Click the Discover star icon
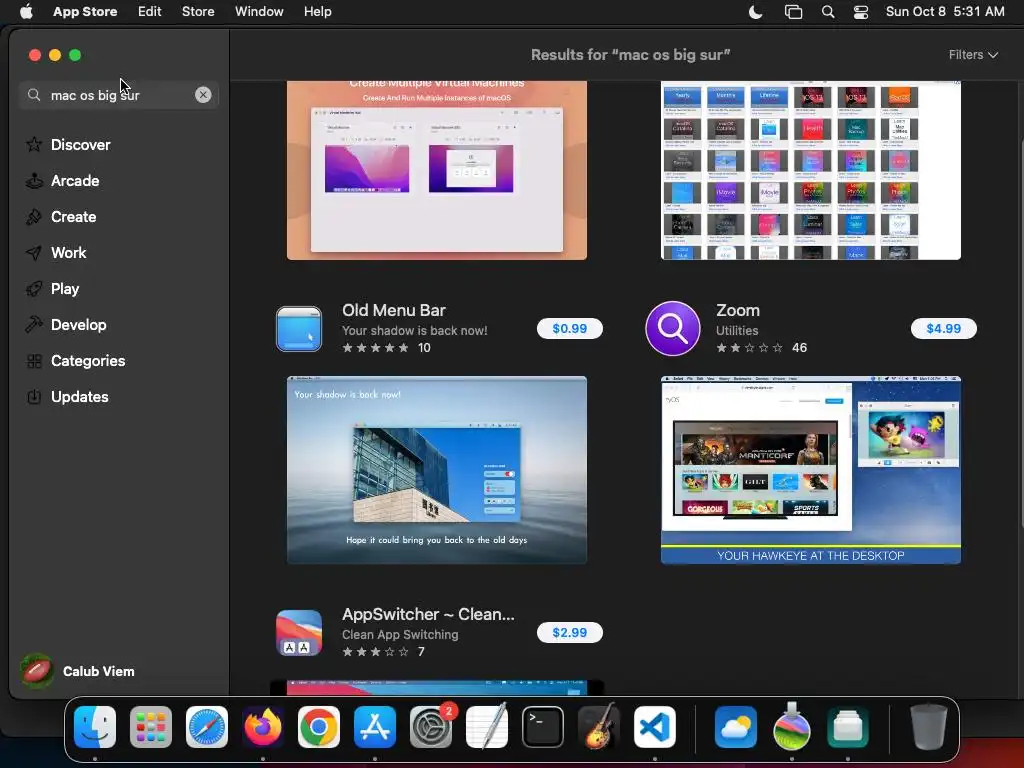Image resolution: width=1024 pixels, height=768 pixels. click(x=34, y=144)
